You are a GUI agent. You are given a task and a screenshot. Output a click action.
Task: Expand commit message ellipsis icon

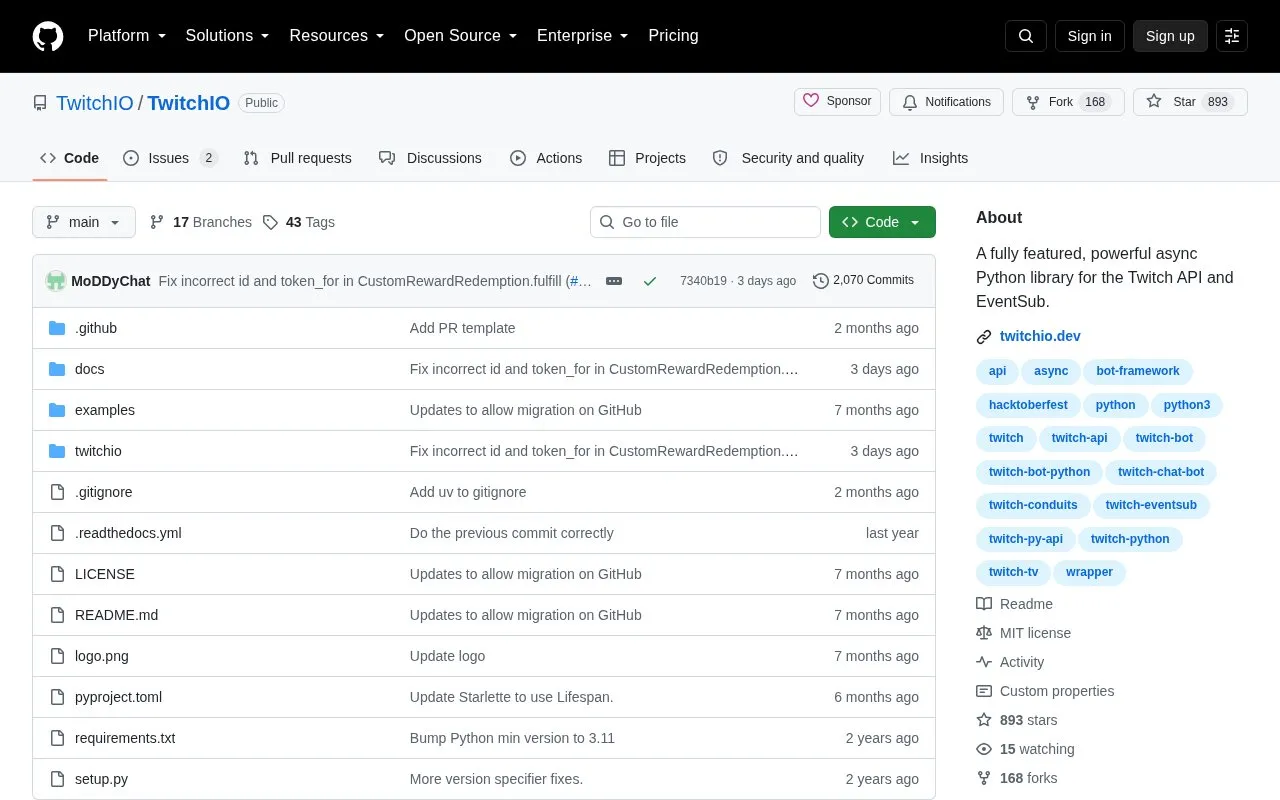click(x=614, y=281)
